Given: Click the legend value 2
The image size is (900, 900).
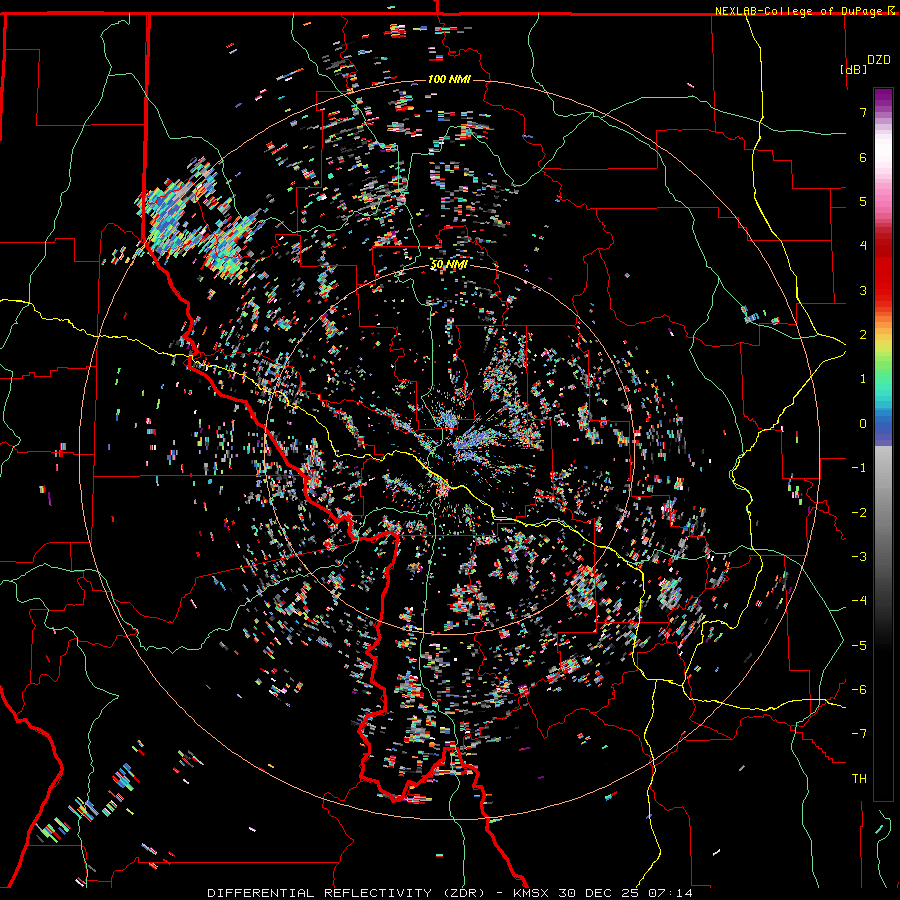Looking at the screenshot, I should 863,335.
